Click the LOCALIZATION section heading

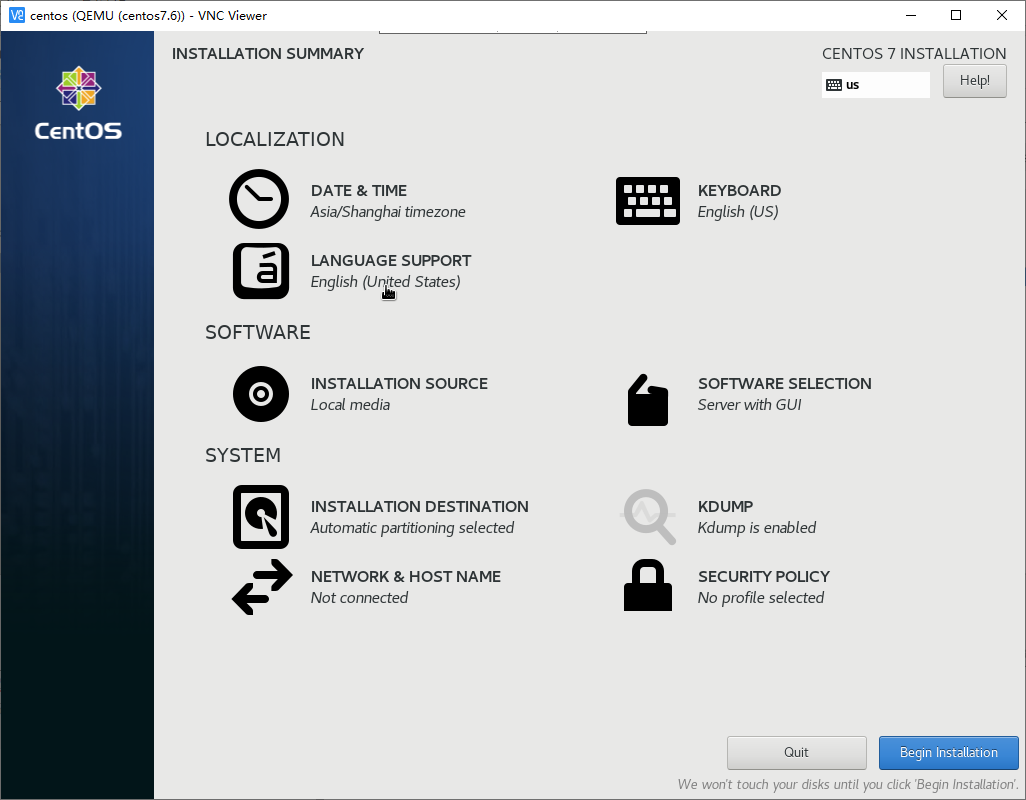click(275, 139)
